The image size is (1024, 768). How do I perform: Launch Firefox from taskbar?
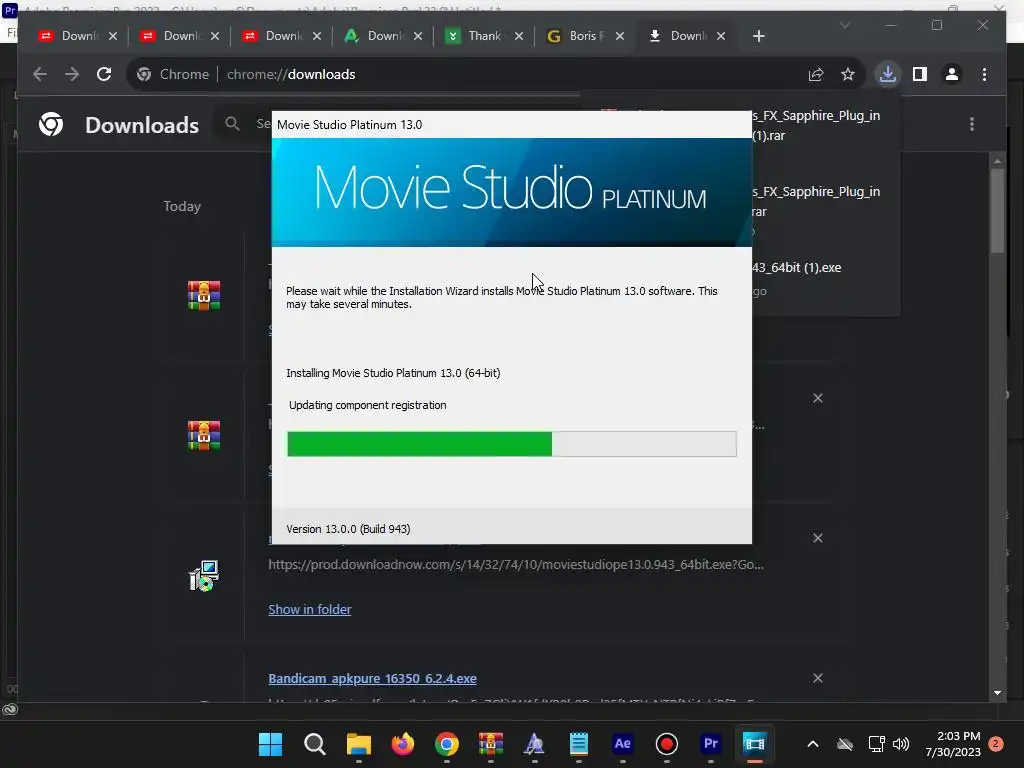(x=403, y=744)
